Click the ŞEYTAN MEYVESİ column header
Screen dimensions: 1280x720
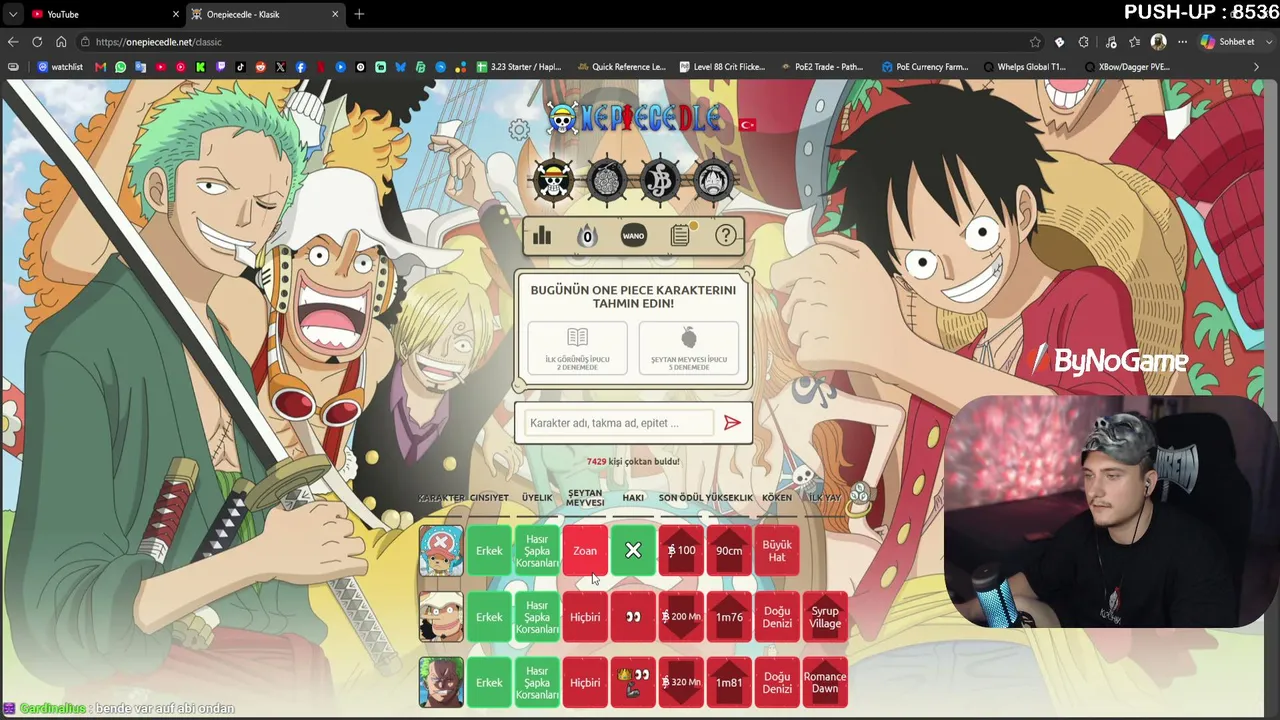tap(585, 498)
